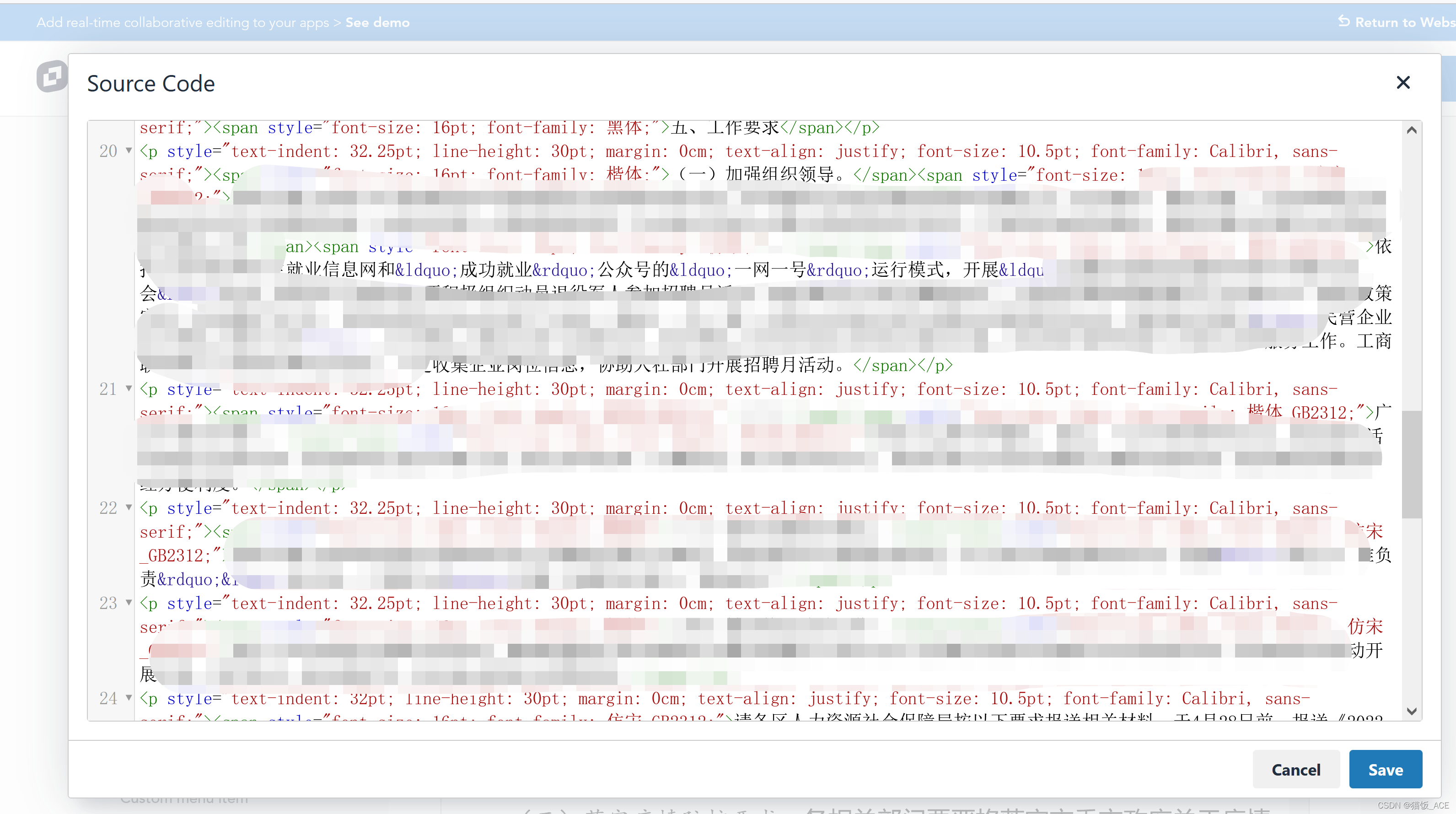Image resolution: width=1456 pixels, height=814 pixels.
Task: Collapse code fold arrow at line 20
Action: (129, 151)
